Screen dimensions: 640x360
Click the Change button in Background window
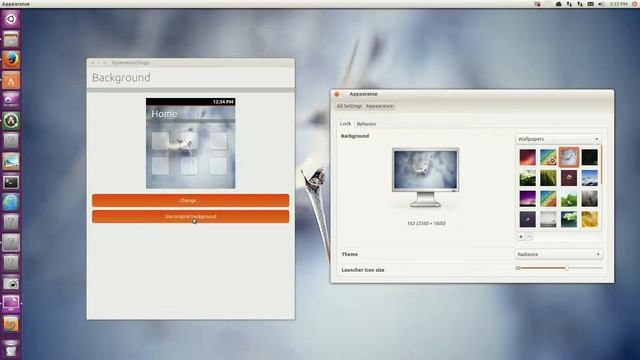coord(191,200)
